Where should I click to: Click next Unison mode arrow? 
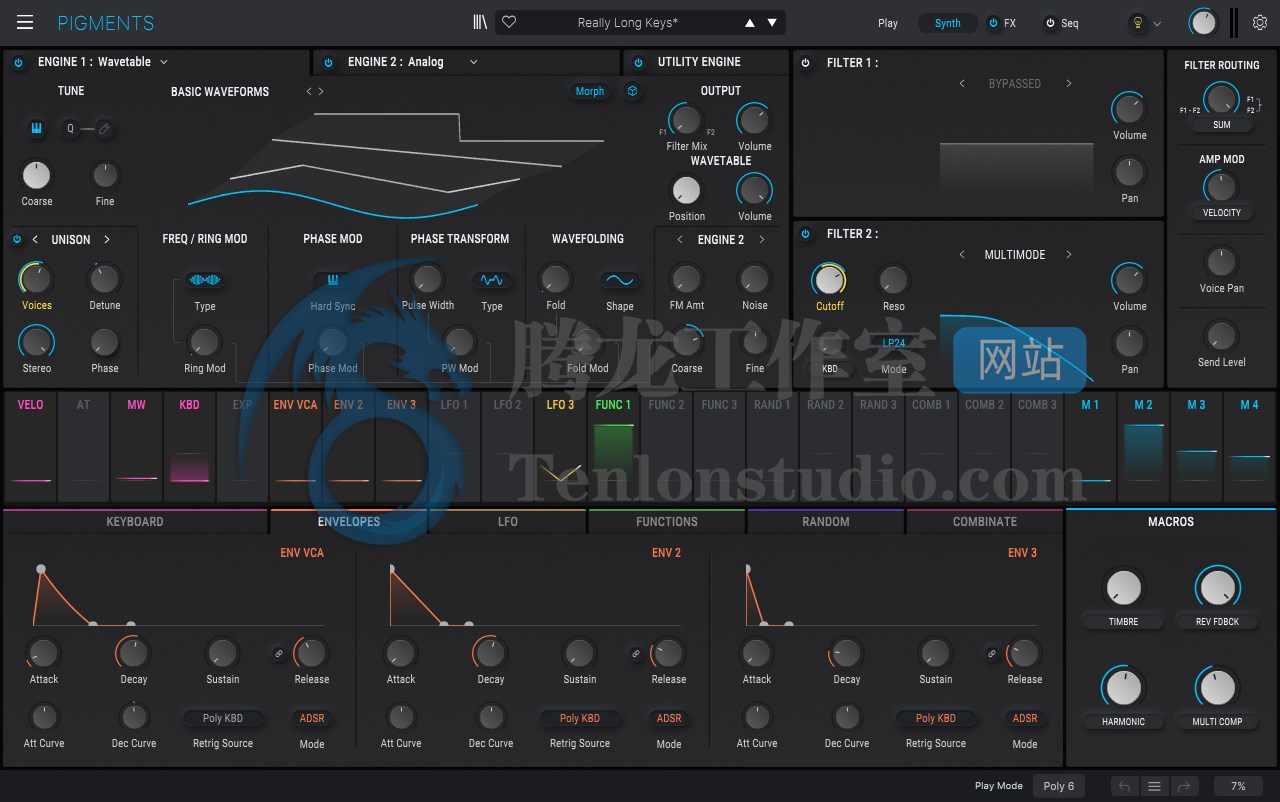point(107,240)
